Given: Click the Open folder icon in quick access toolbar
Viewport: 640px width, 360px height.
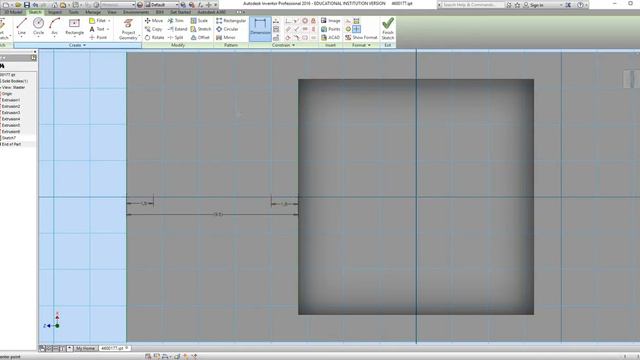Looking at the screenshot, I should pos(18,5).
